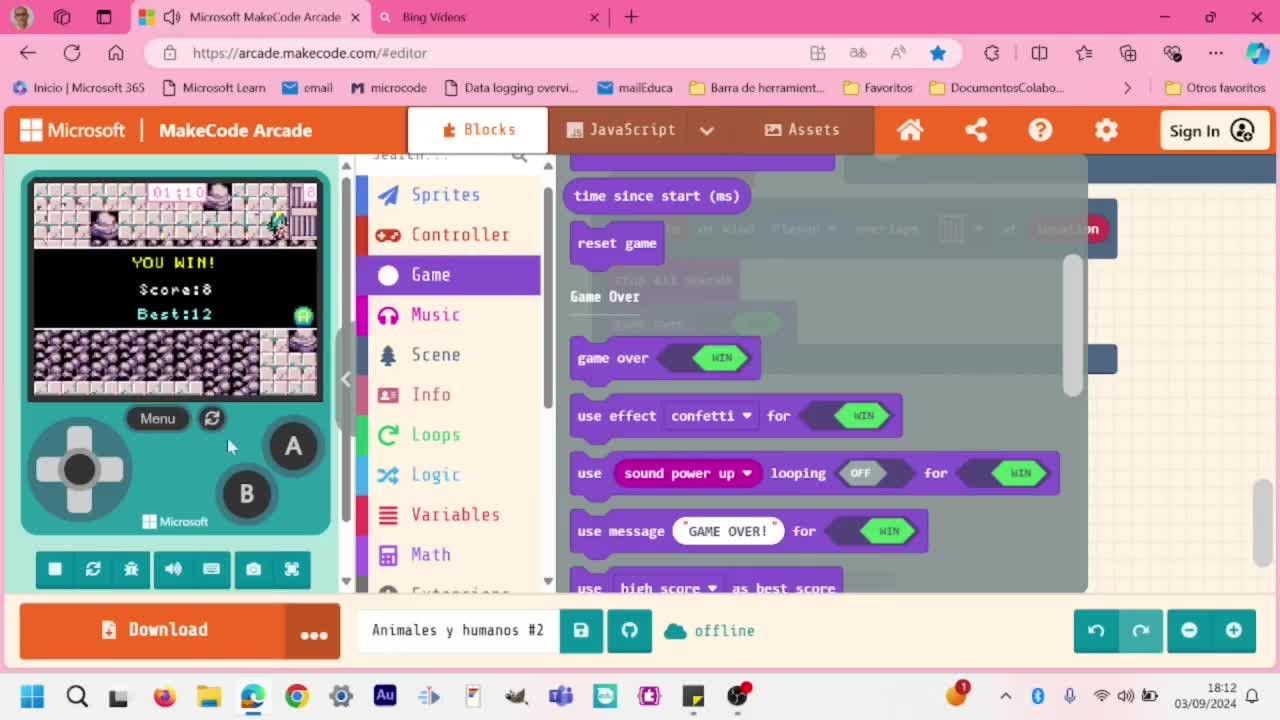Screen dimensions: 1280x720
Task: Sign in to MakeCode
Action: pyautogui.click(x=1213, y=131)
